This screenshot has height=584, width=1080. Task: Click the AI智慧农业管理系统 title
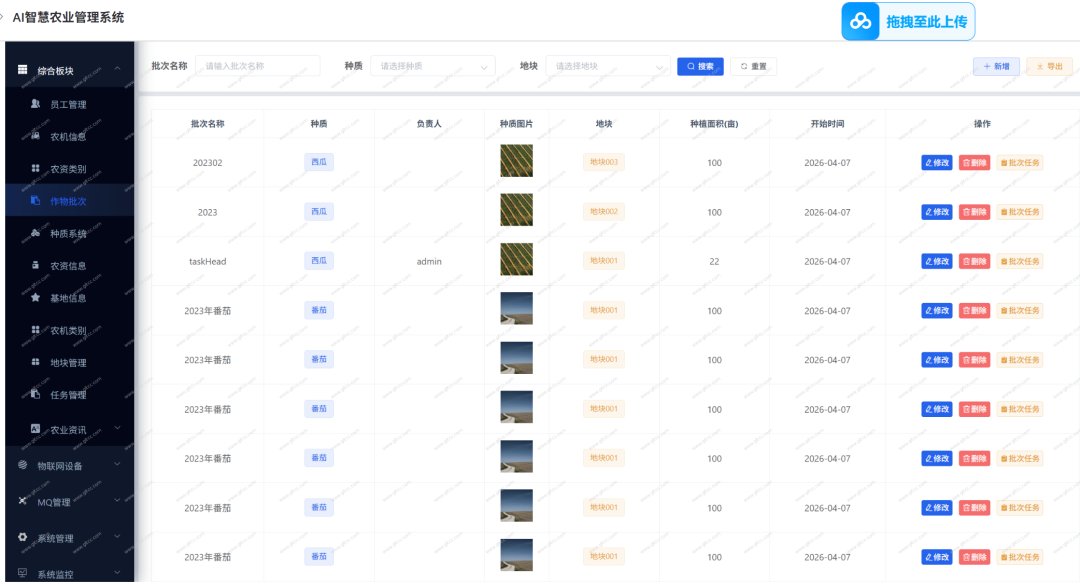[68, 17]
